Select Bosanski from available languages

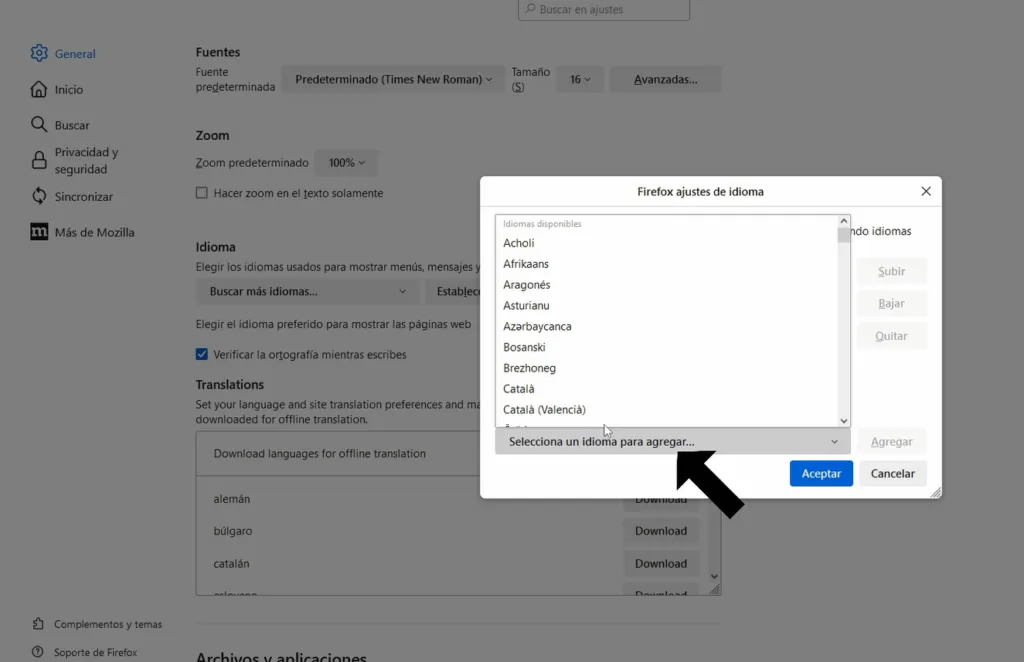click(x=667, y=347)
